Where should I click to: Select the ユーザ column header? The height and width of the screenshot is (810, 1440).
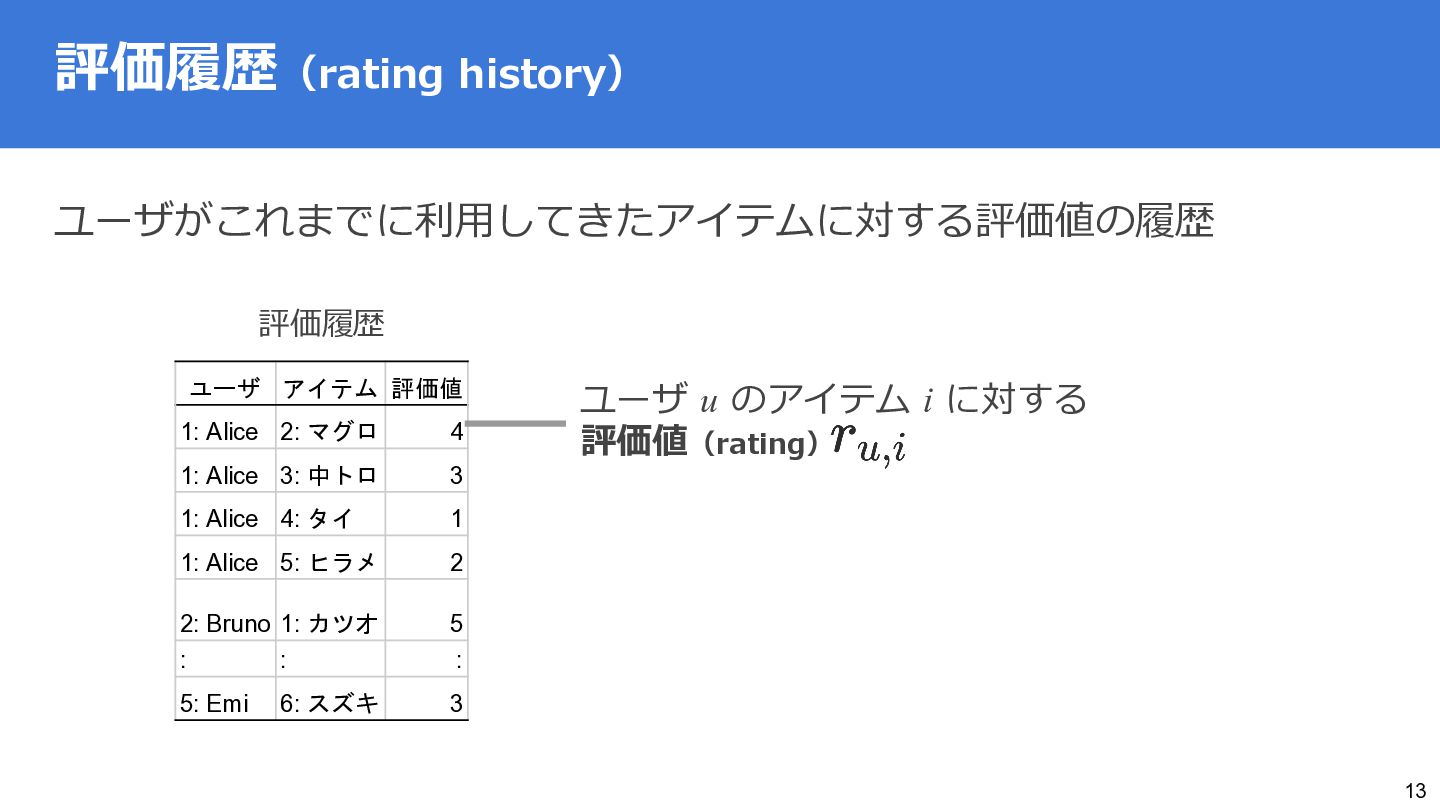(226, 388)
